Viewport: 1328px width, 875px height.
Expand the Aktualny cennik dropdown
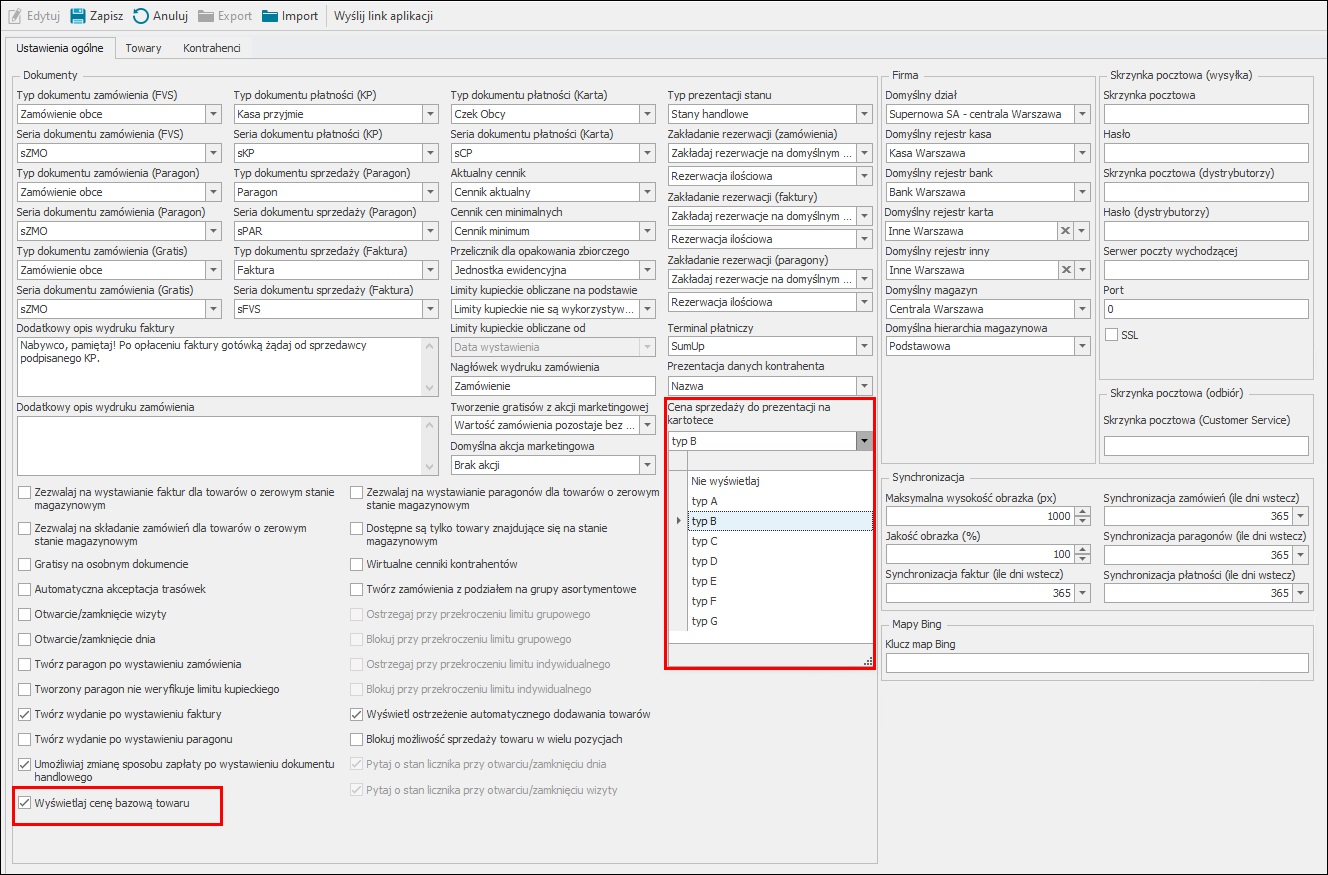tap(646, 192)
